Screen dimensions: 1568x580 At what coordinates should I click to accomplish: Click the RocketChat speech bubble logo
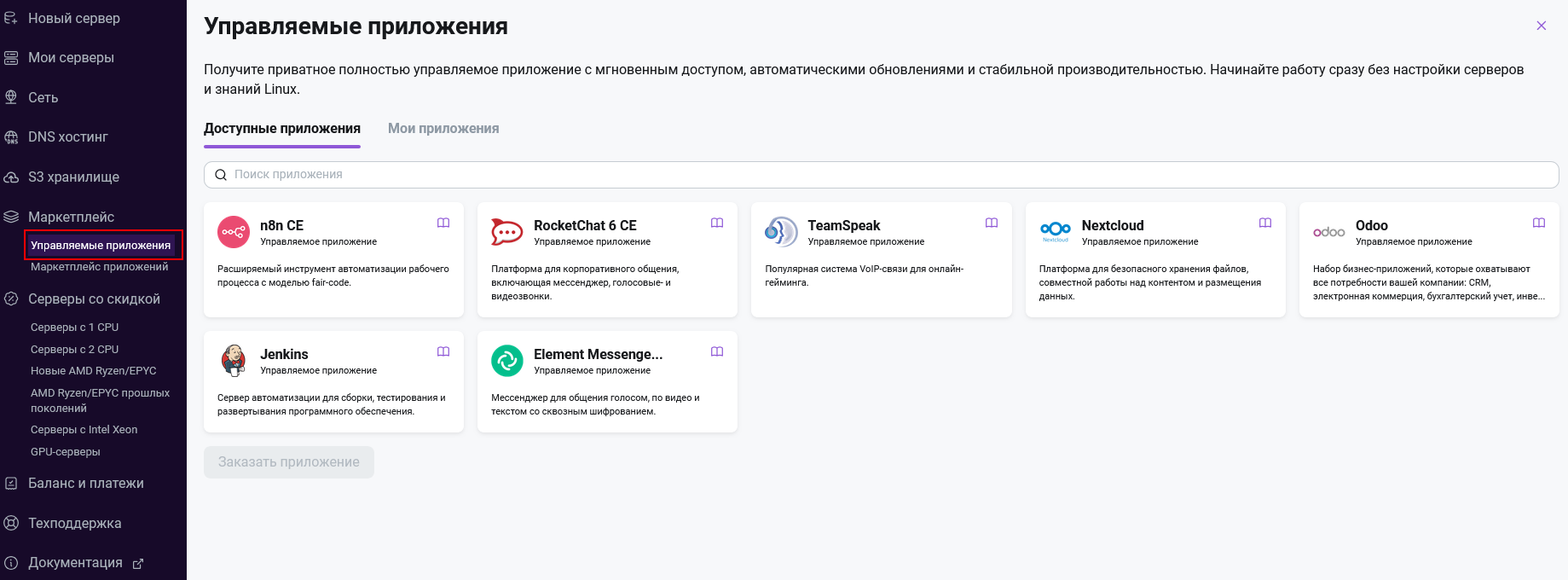[x=507, y=232]
